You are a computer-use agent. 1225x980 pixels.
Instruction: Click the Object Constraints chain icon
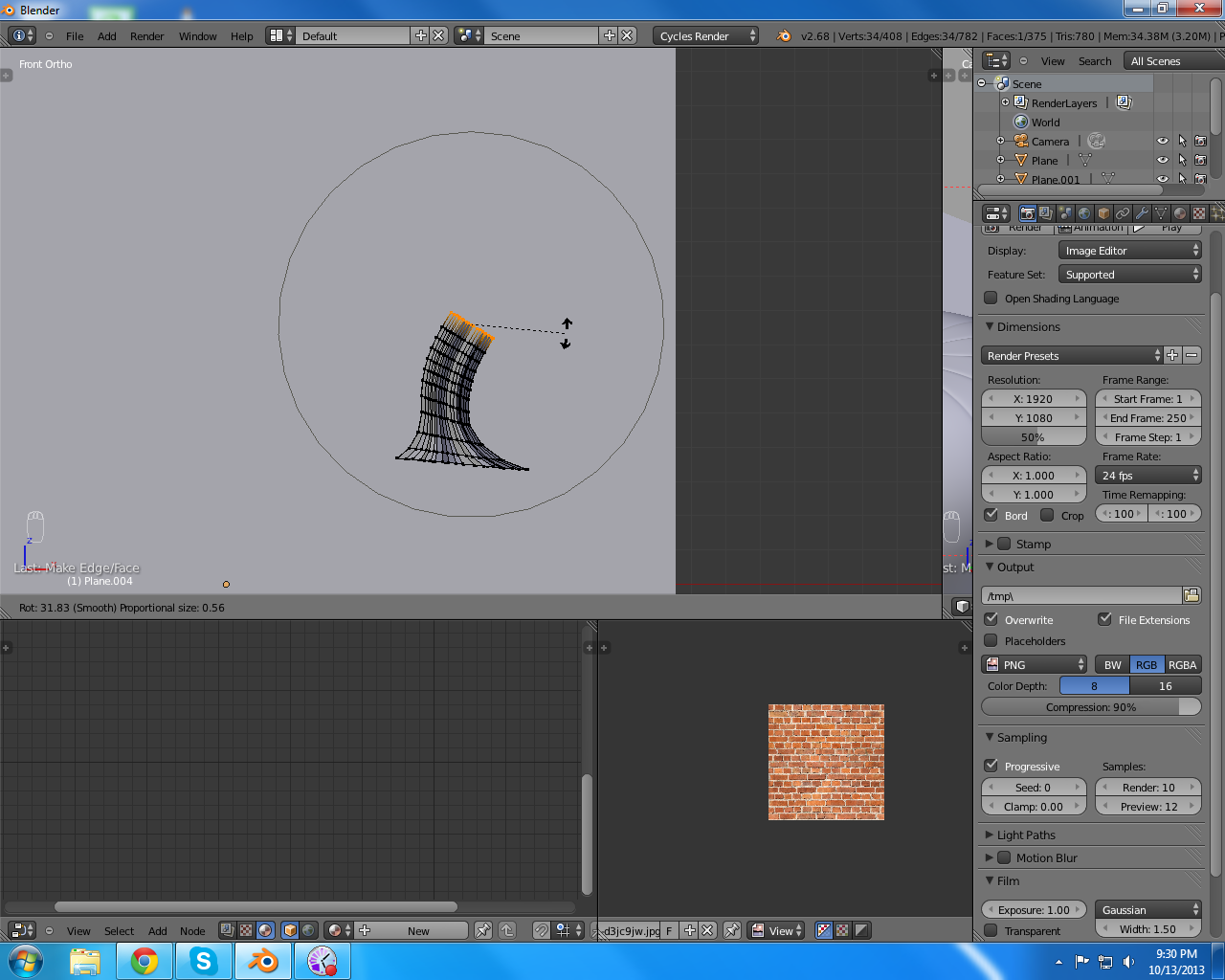click(x=1123, y=213)
